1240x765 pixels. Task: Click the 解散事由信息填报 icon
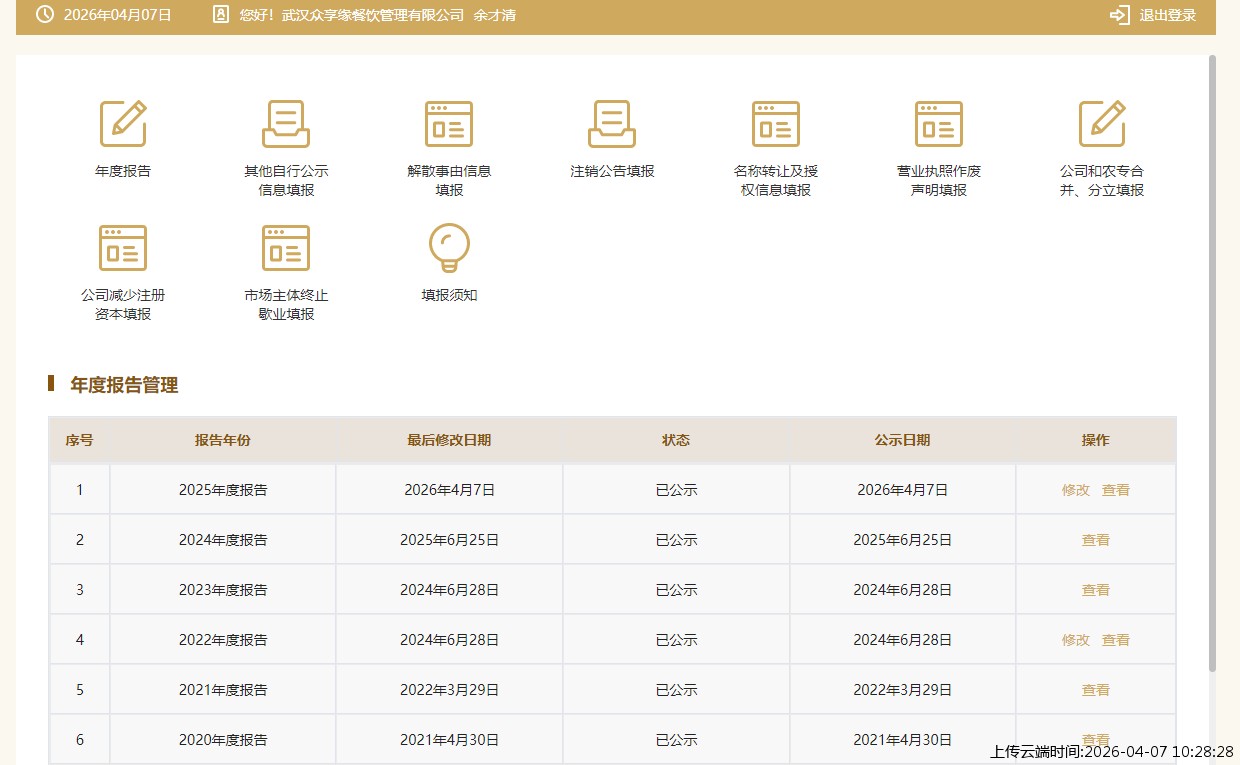(449, 124)
